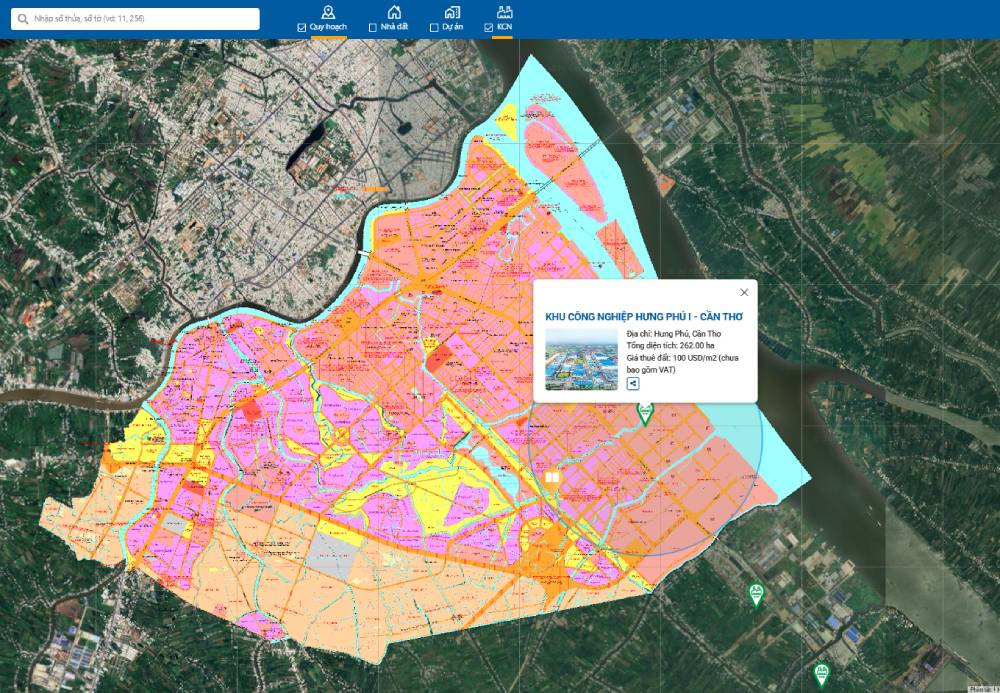This screenshot has width=1000, height=693.
Task: Click the Quy hoạch map pin icon
Action: coord(328,11)
